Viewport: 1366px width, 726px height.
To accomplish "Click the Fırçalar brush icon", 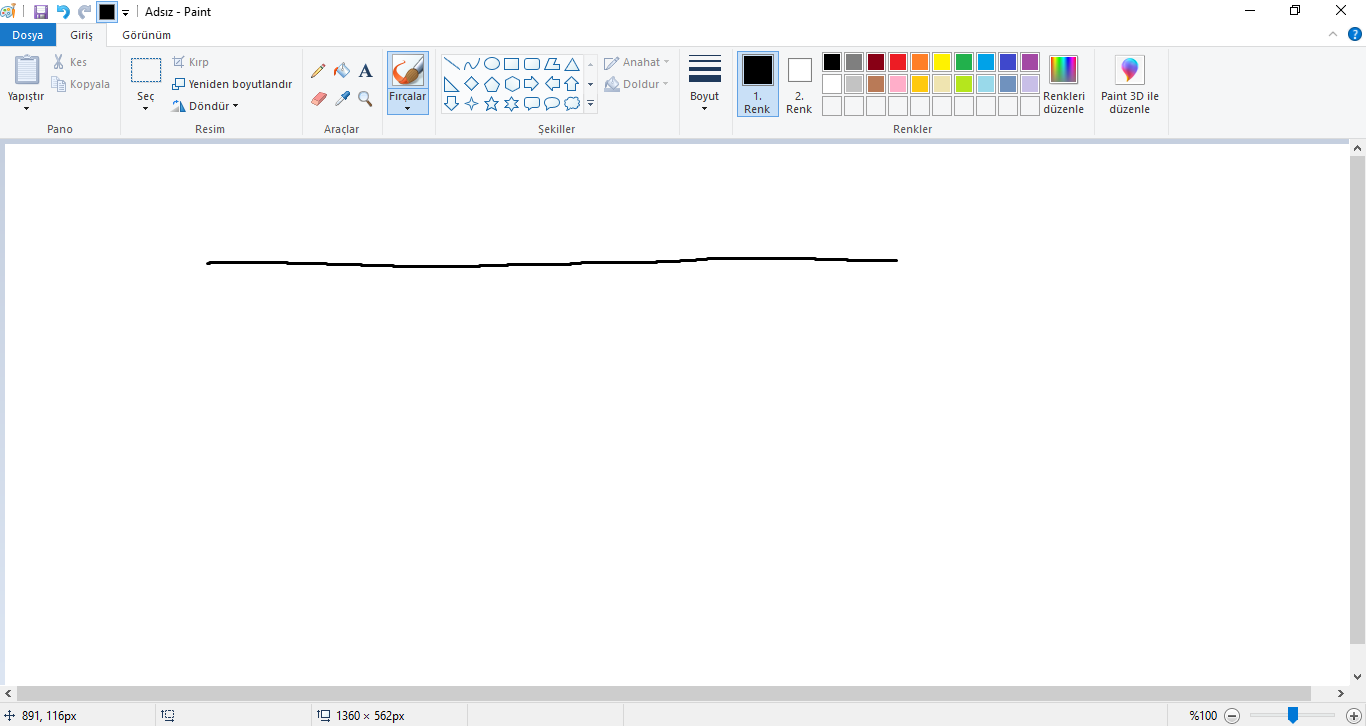I will (408, 70).
